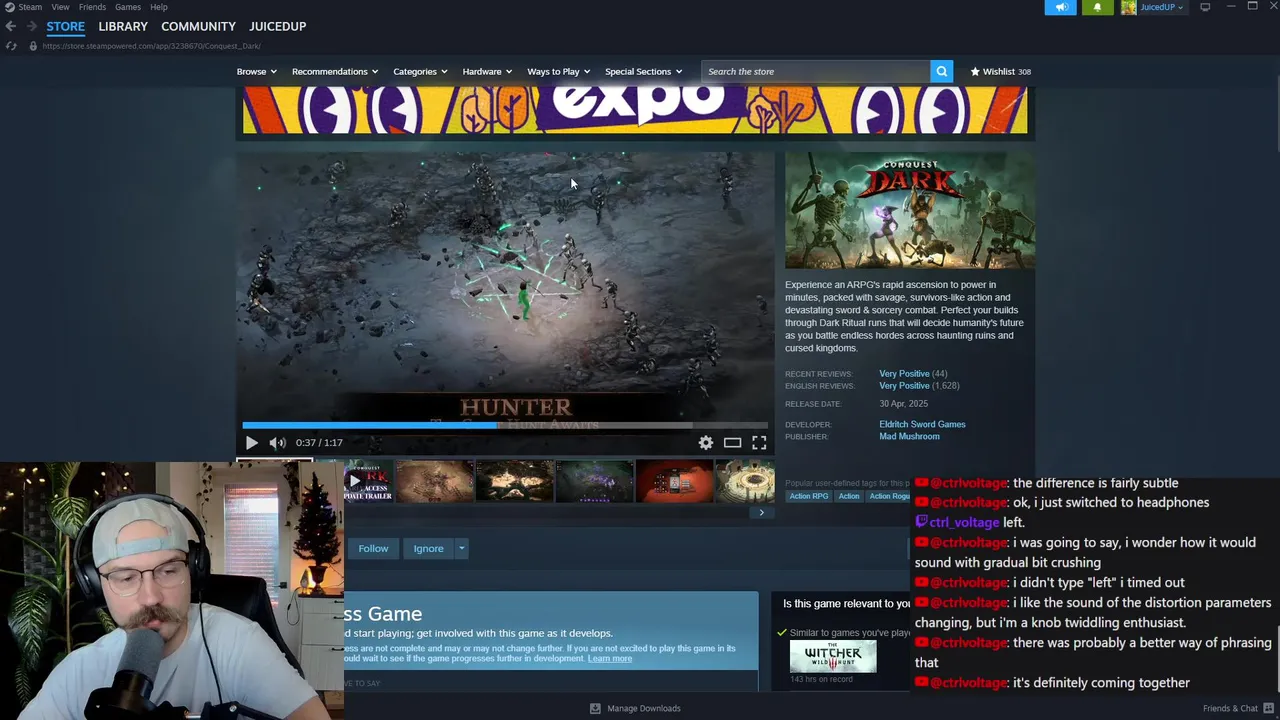
Task: Open the Steam menu
Action: pos(30,7)
